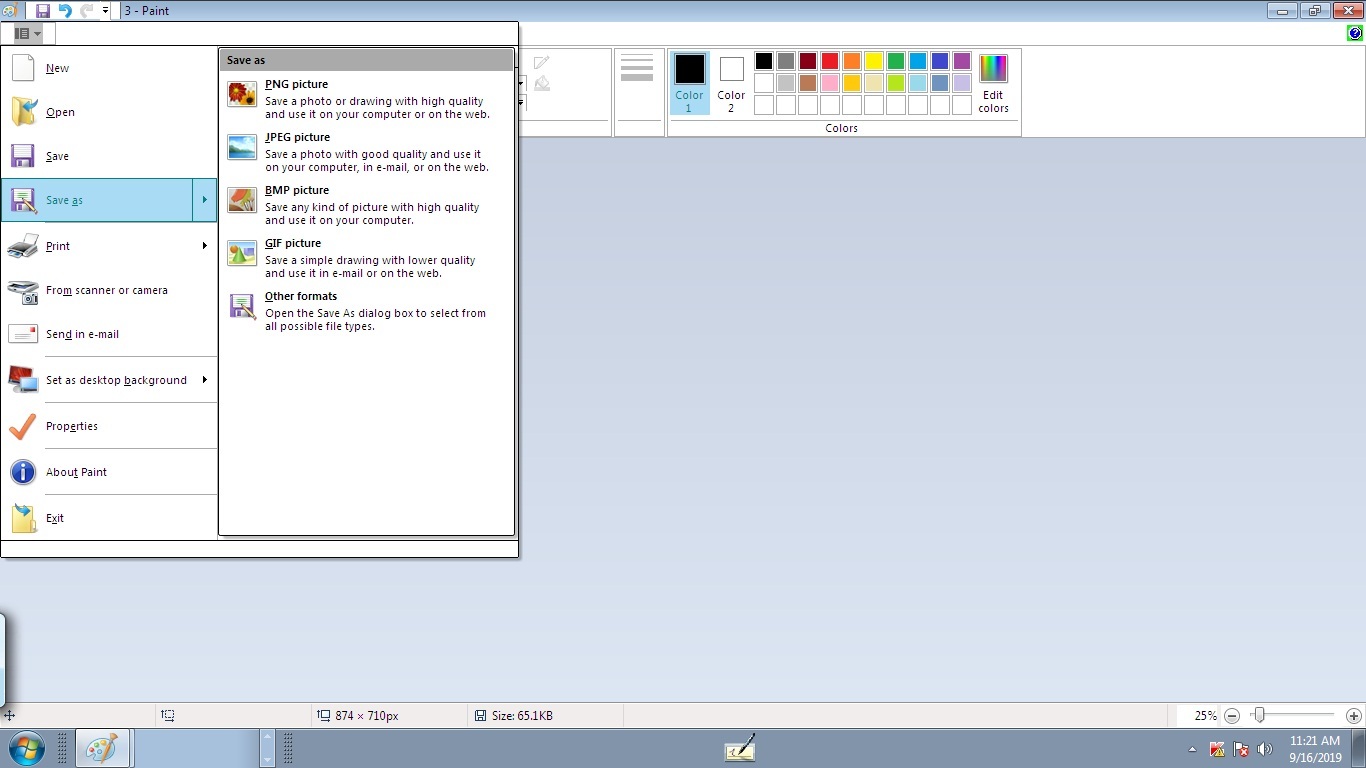Select Color 1 foreground button
Image resolution: width=1366 pixels, height=768 pixels.
[689, 83]
